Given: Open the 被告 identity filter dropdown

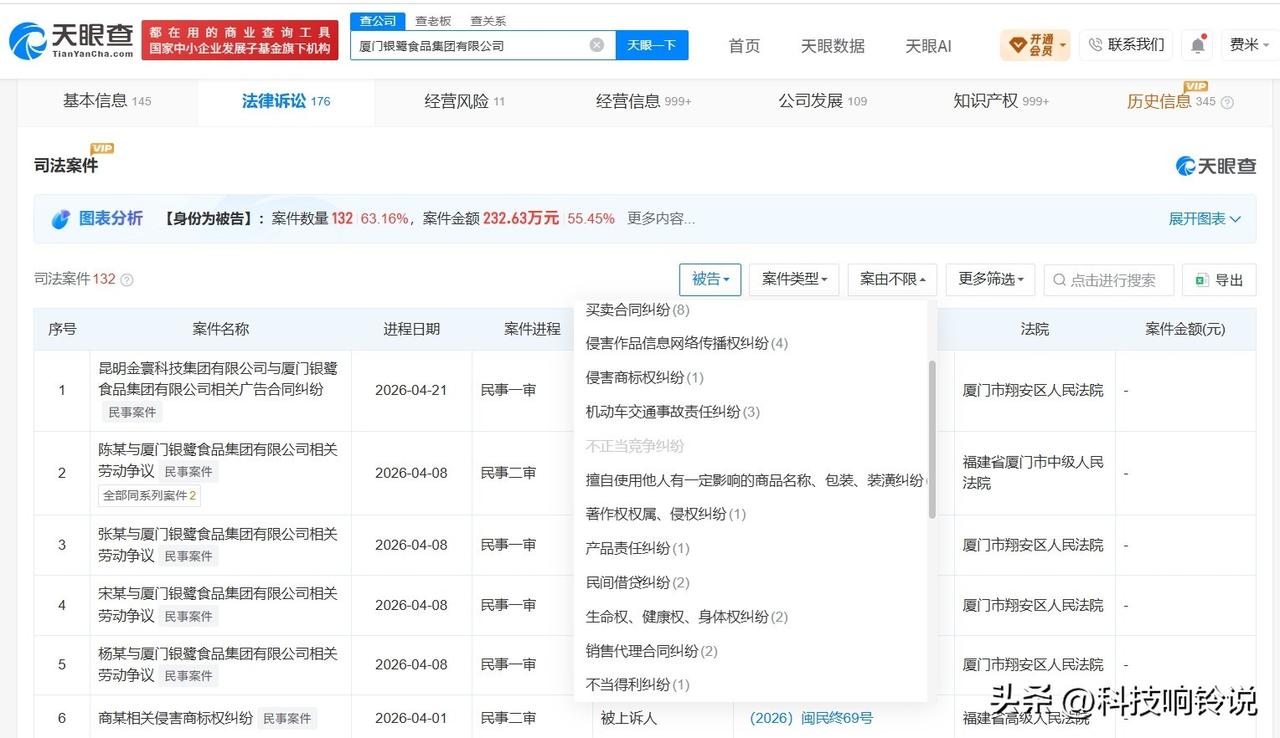Looking at the screenshot, I should pos(710,280).
